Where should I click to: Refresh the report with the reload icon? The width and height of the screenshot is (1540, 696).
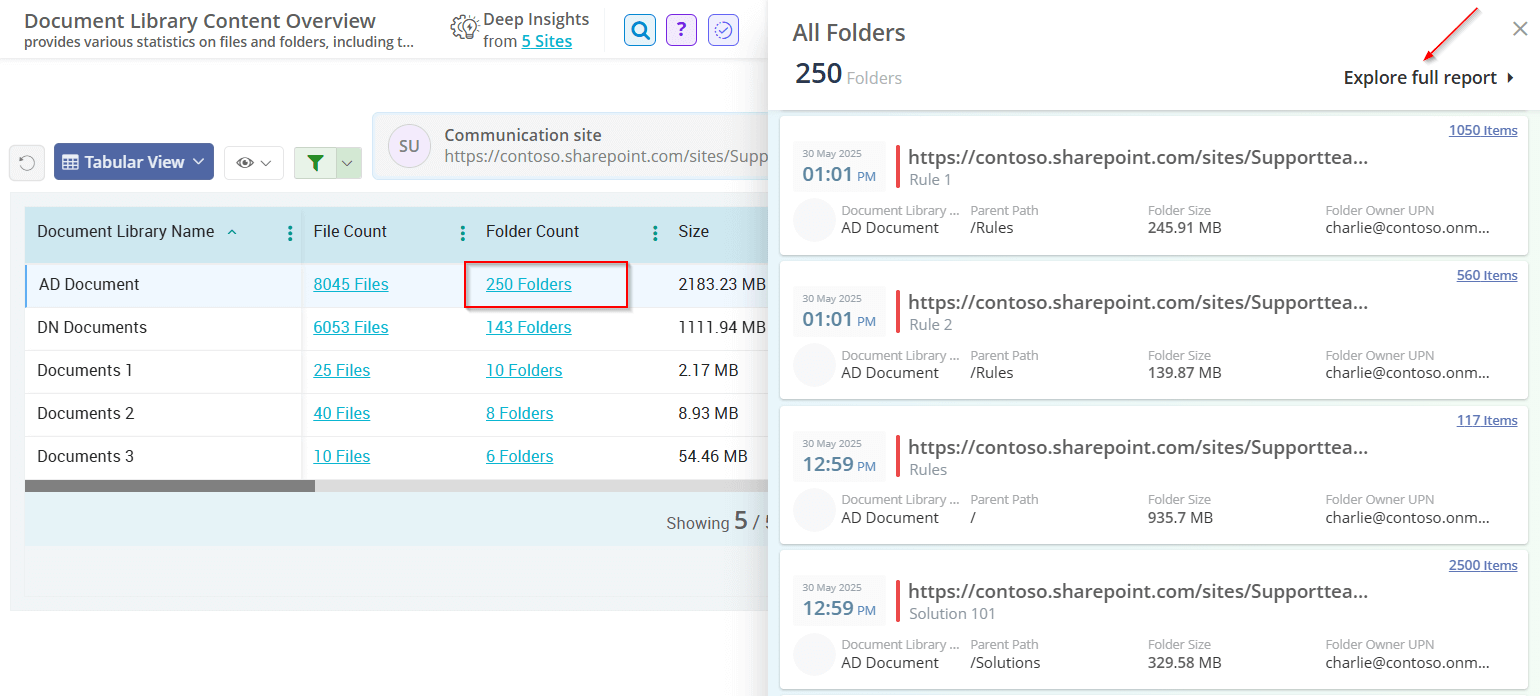pyautogui.click(x=26, y=162)
